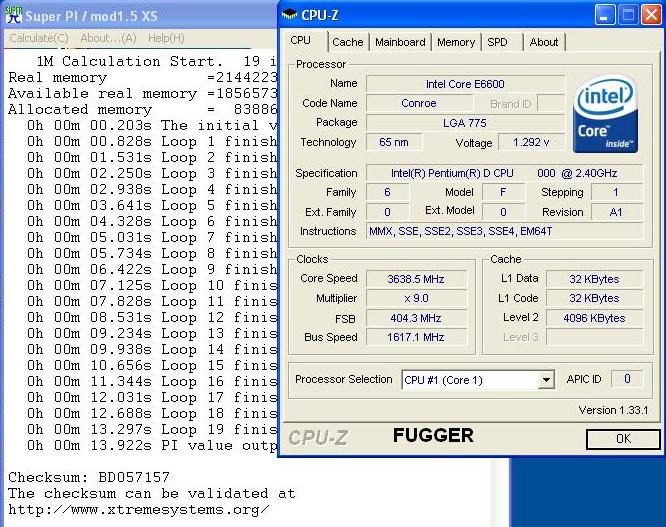Close the CPU-Z window

tap(651, 14)
